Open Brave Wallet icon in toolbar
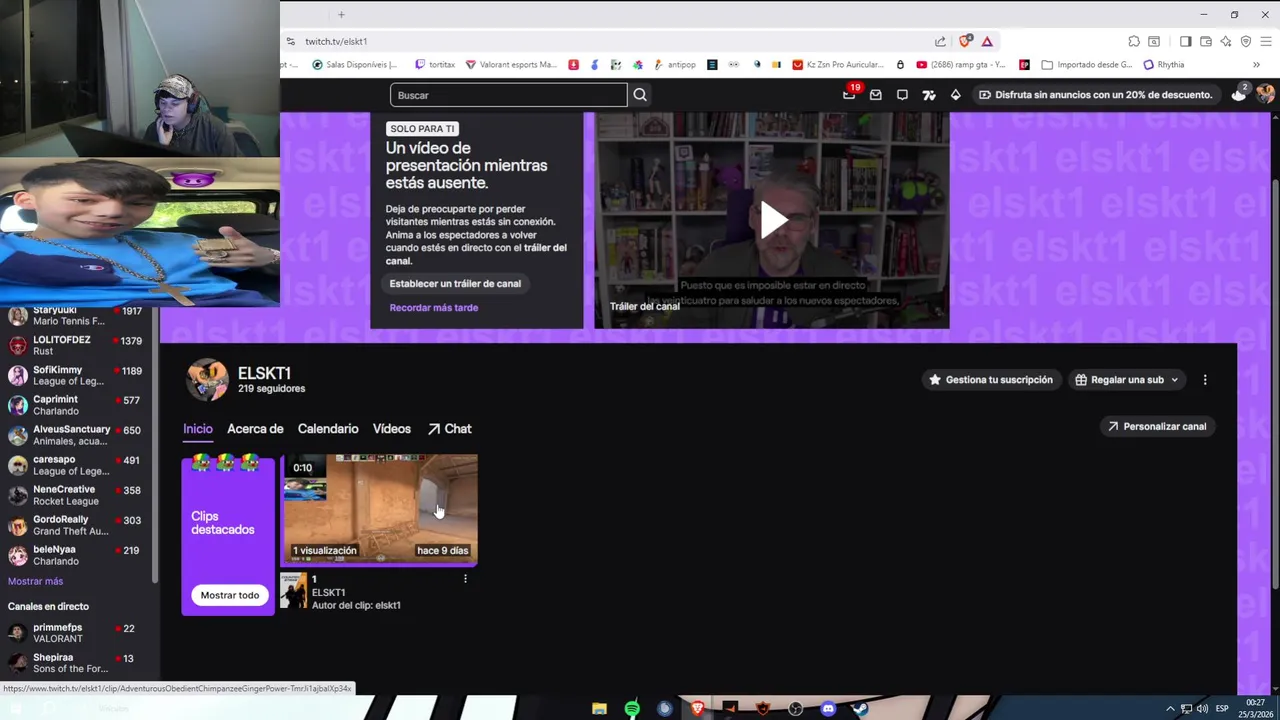 pyautogui.click(x=1206, y=41)
